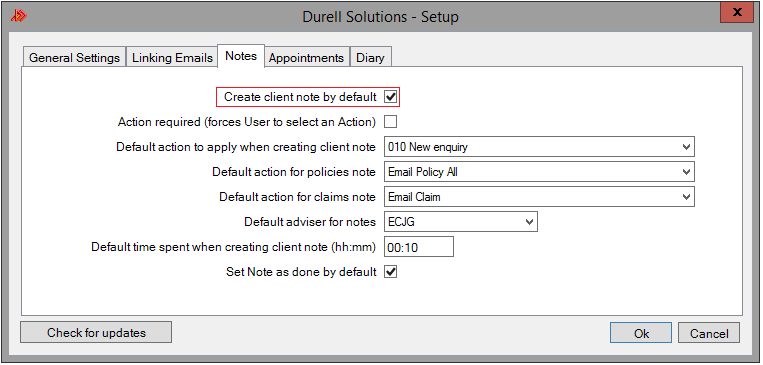Expand the default client note action dropdown
The width and height of the screenshot is (763, 365).
click(539, 147)
